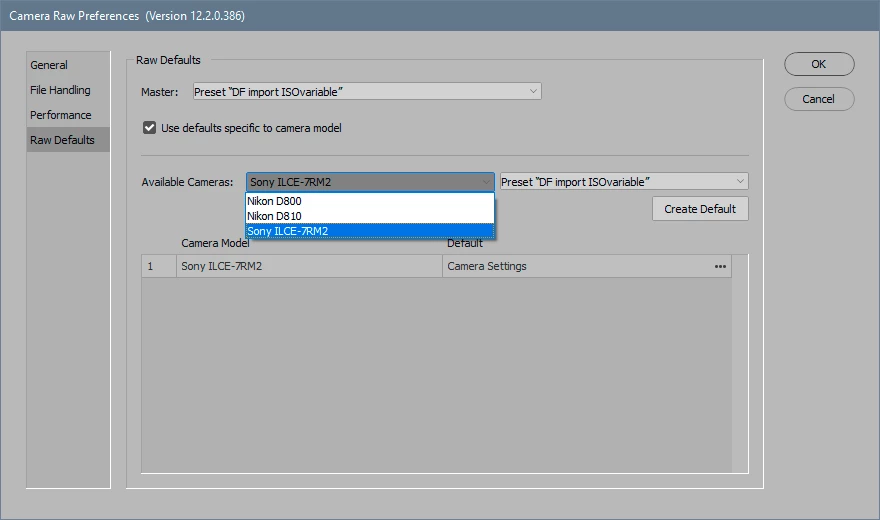The width and height of the screenshot is (880, 520).
Task: Select row number 1 in camera table
Action: point(159,266)
